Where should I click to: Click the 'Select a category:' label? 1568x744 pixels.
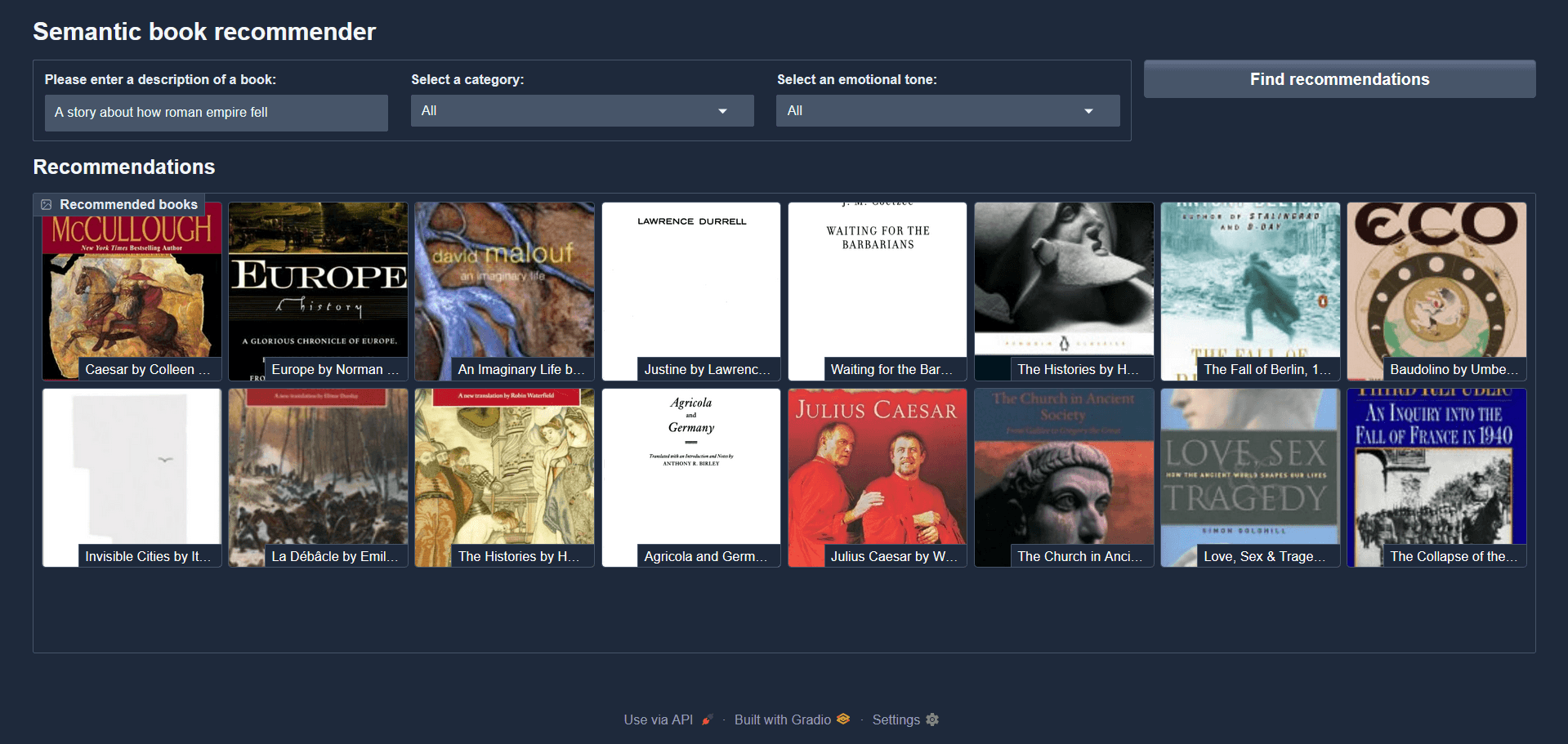(467, 79)
